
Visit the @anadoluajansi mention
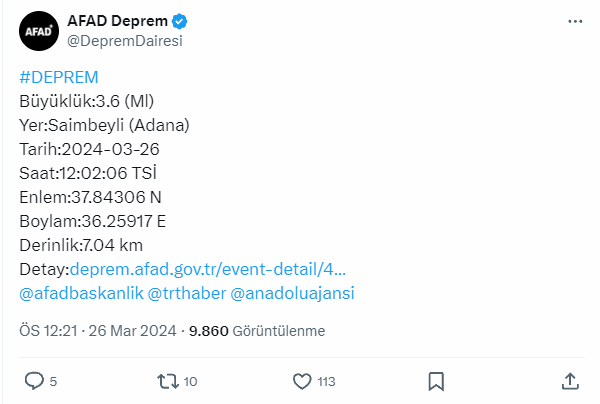(x=292, y=293)
